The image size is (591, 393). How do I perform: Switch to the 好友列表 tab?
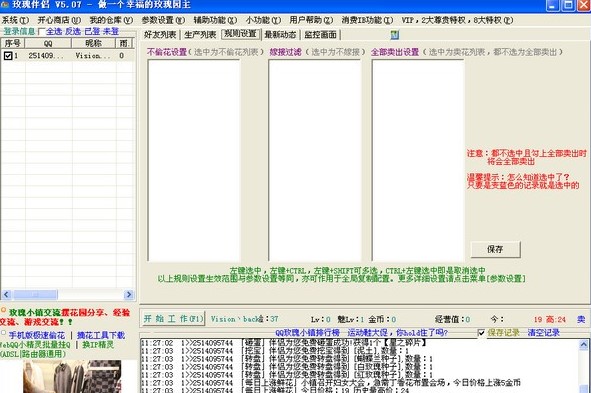(x=160, y=35)
